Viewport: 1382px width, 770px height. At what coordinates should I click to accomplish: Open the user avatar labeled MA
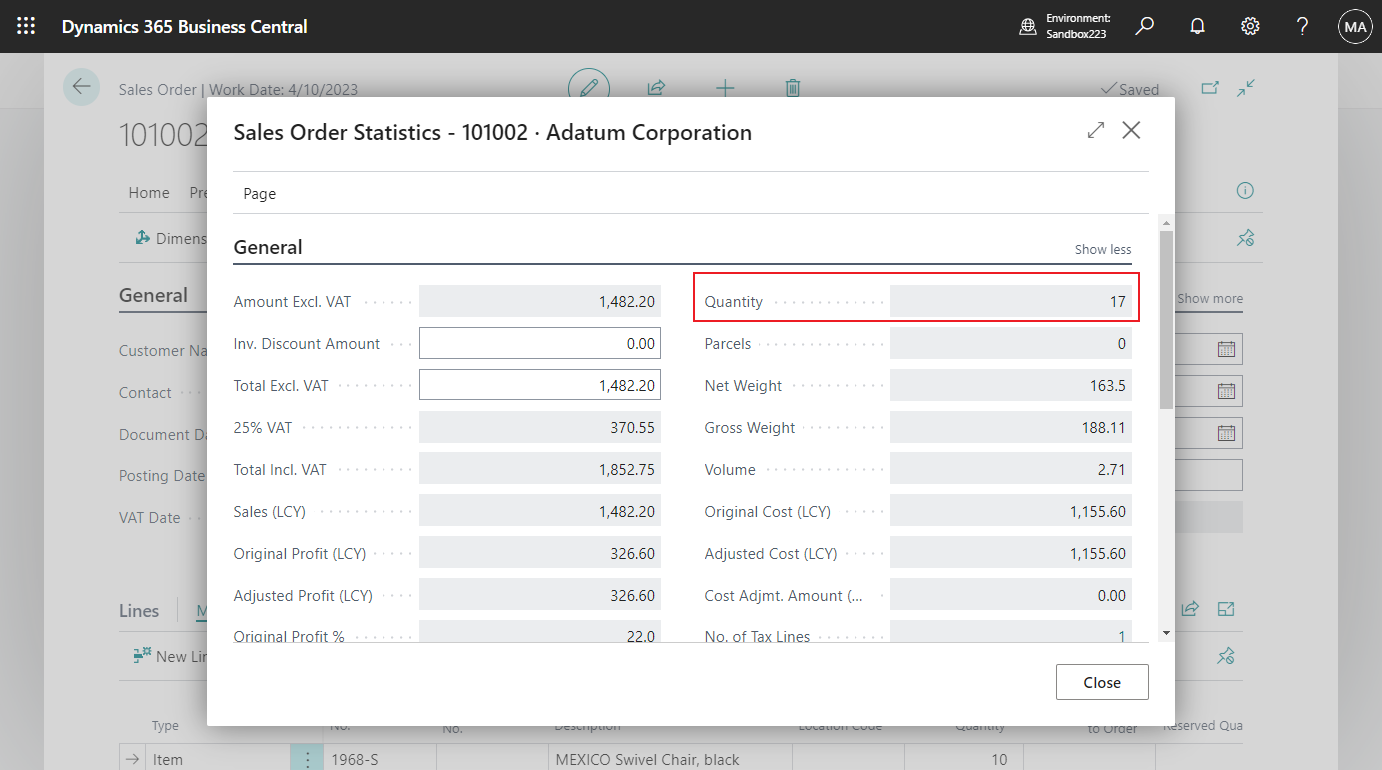click(x=1355, y=26)
